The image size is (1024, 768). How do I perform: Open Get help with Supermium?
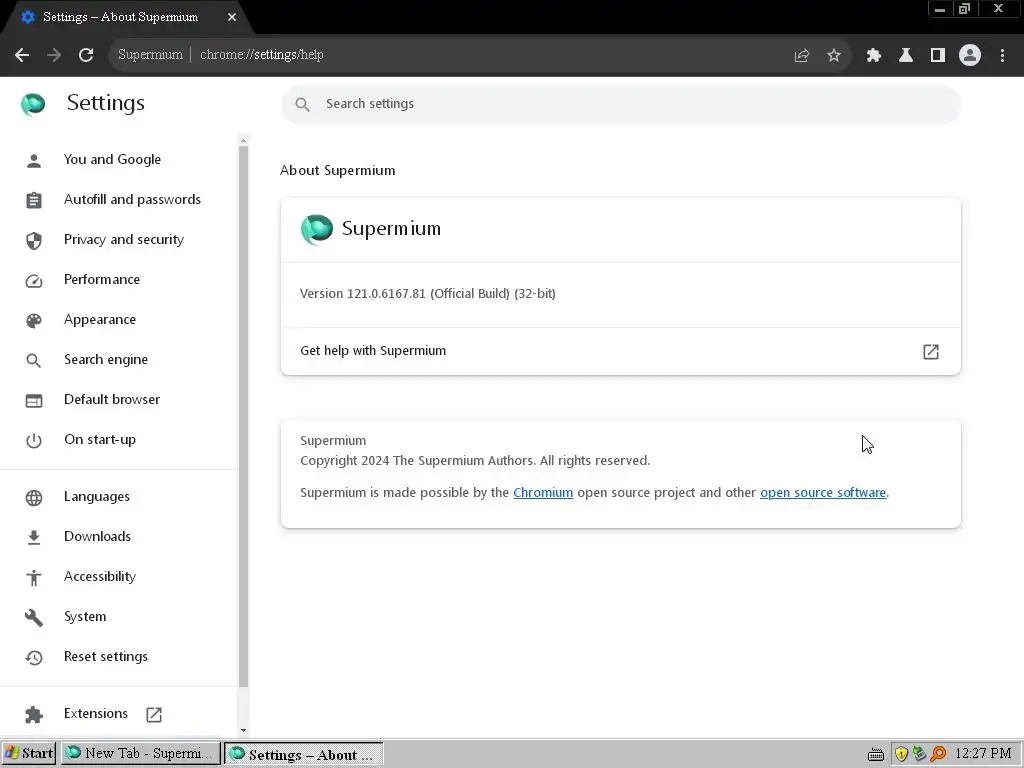pyautogui.click(x=620, y=351)
